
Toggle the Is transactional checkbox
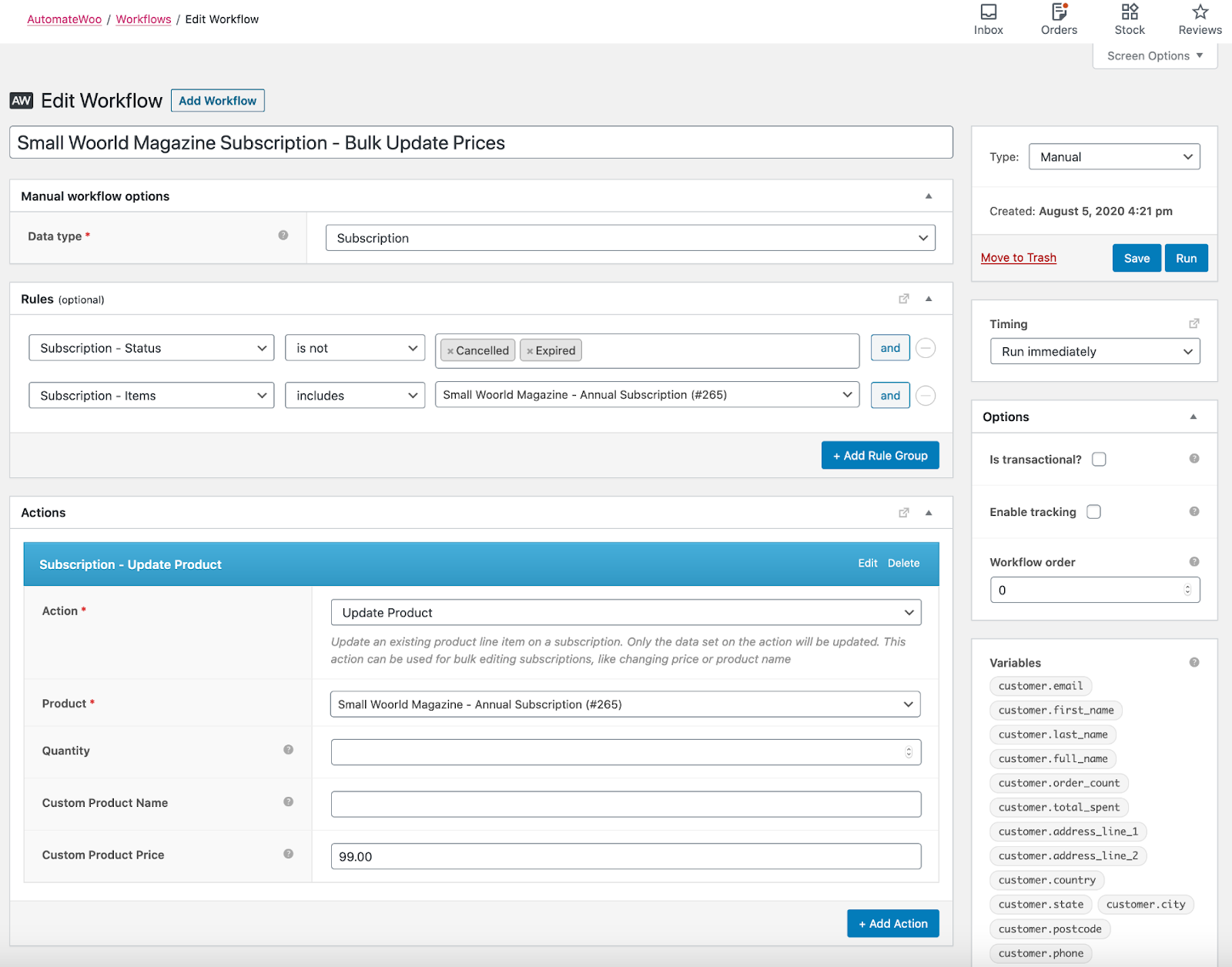[1099, 460]
